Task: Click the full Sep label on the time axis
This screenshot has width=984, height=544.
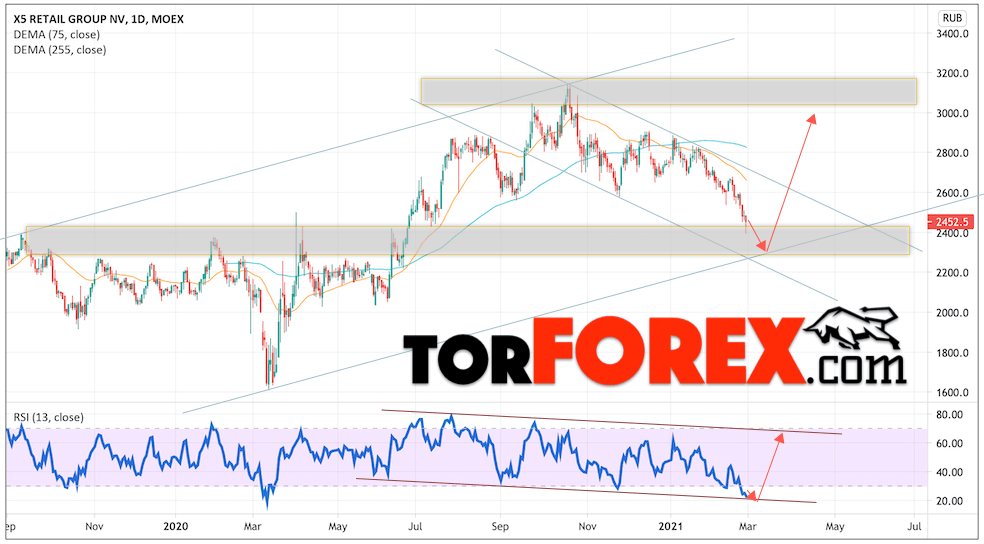Action: point(500,525)
